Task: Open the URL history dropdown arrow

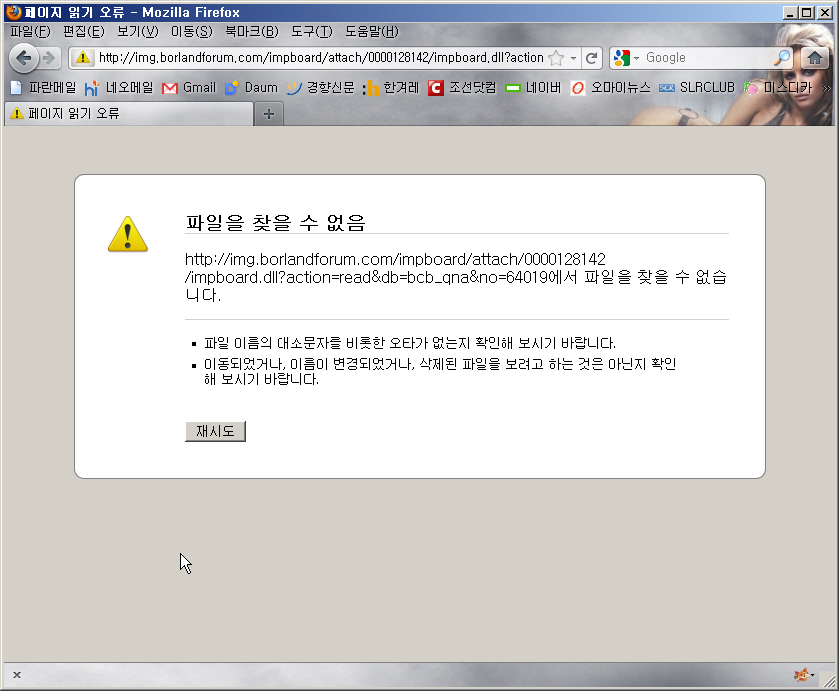Action: [x=574, y=58]
